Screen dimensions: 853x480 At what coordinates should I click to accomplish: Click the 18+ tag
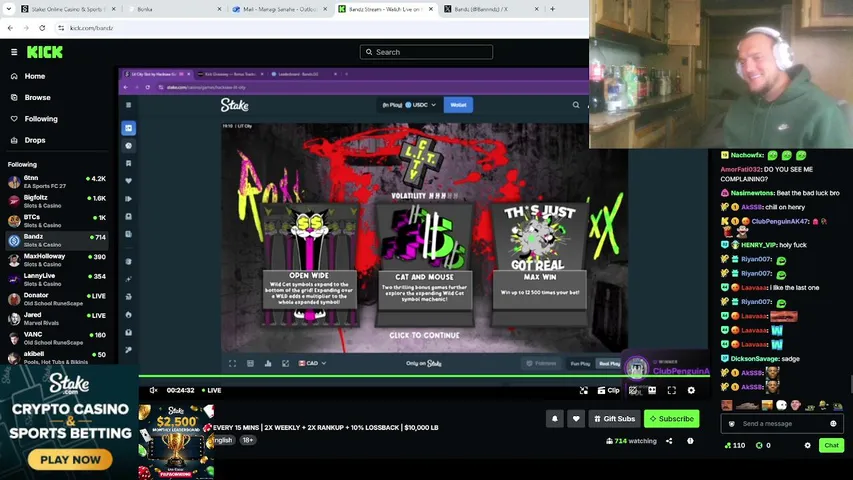pos(248,440)
